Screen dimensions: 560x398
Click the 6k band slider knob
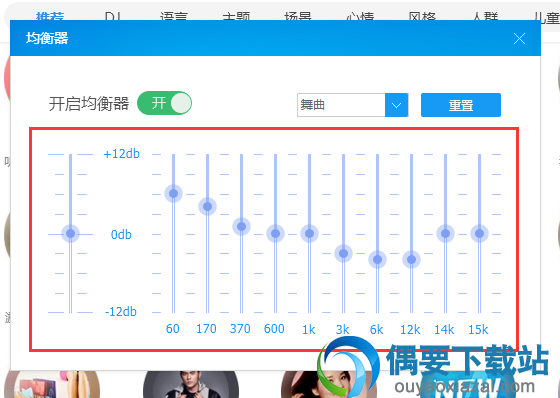[x=378, y=259]
